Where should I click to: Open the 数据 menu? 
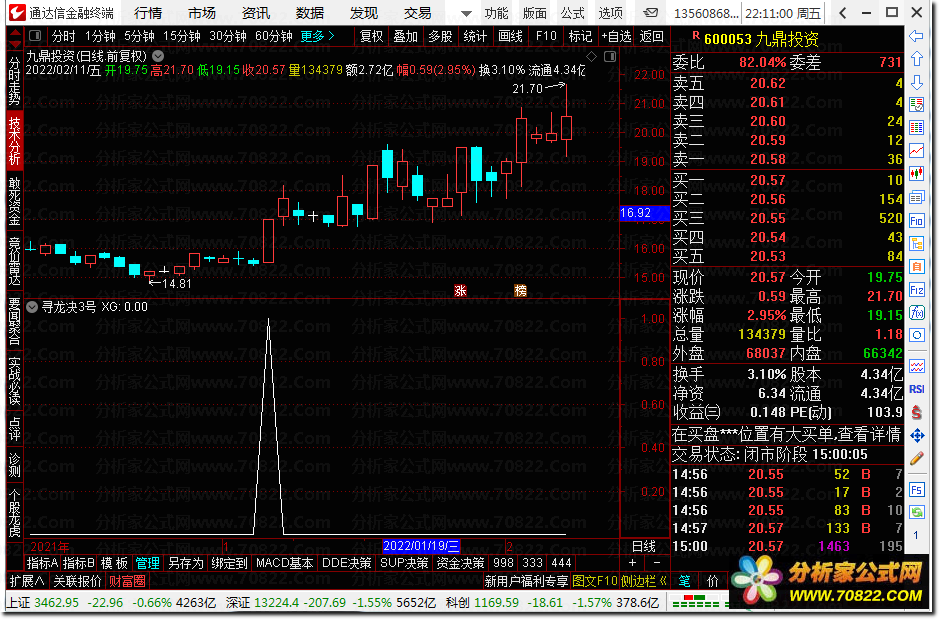coord(310,13)
